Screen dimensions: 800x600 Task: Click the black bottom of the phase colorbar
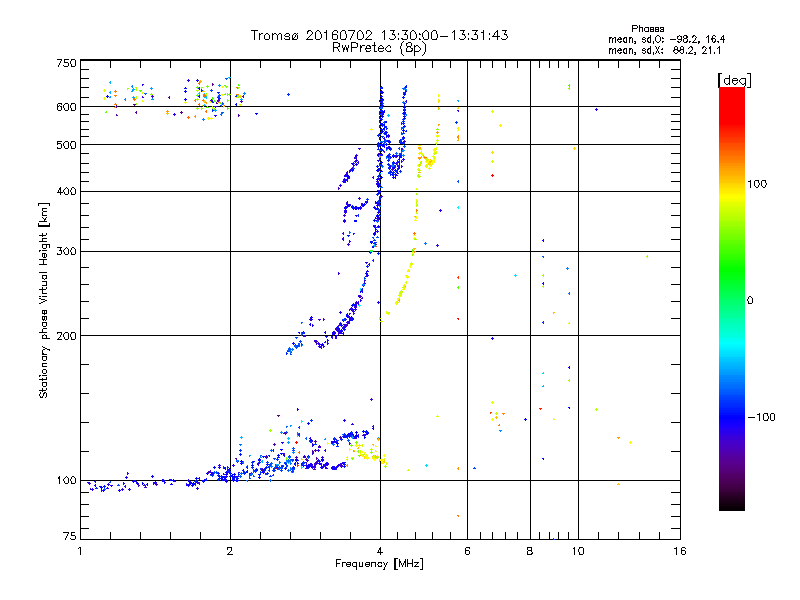pyautogui.click(x=732, y=504)
